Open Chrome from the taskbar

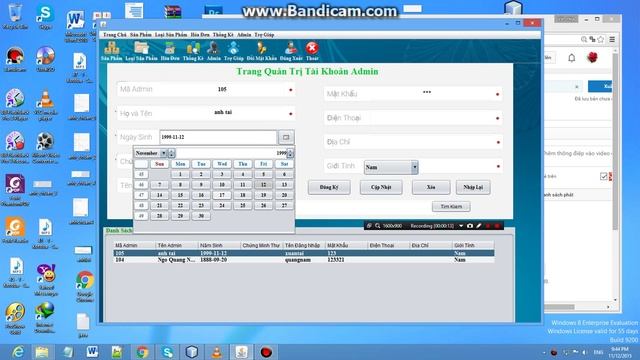142,352
